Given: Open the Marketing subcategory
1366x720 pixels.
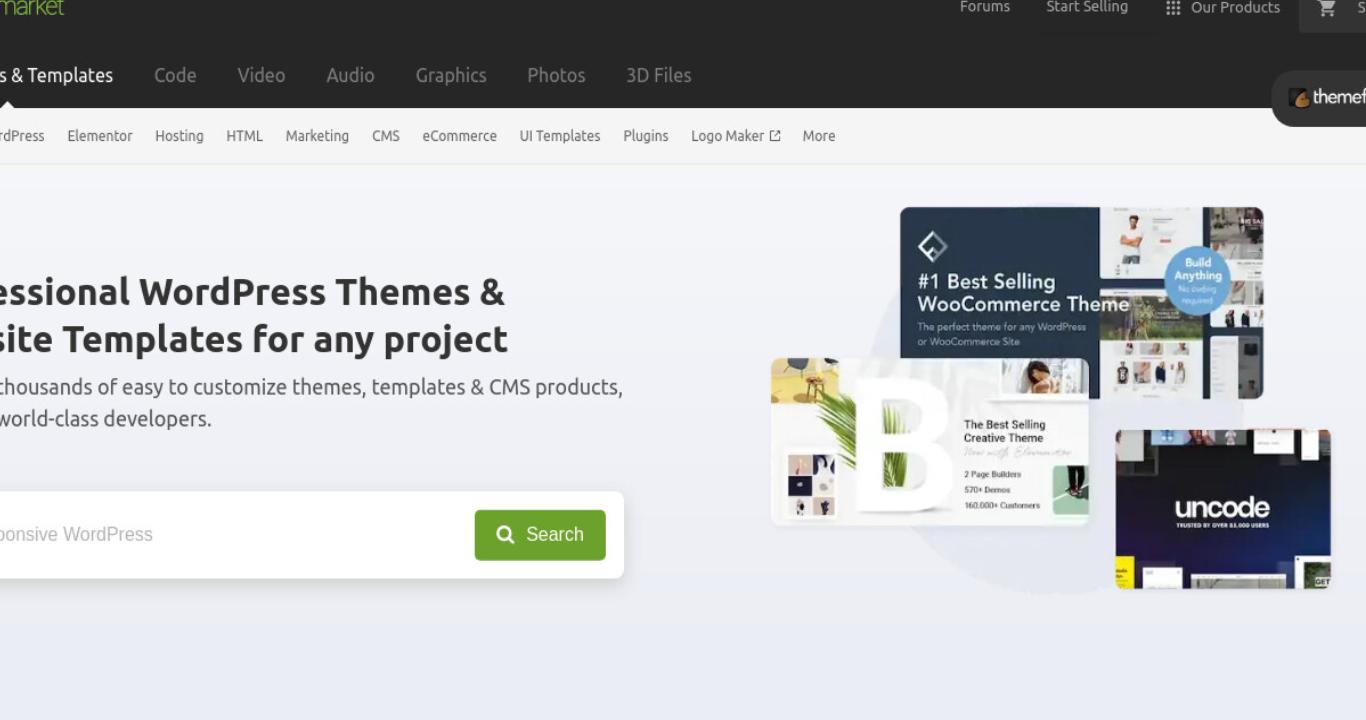Looking at the screenshot, I should [317, 136].
